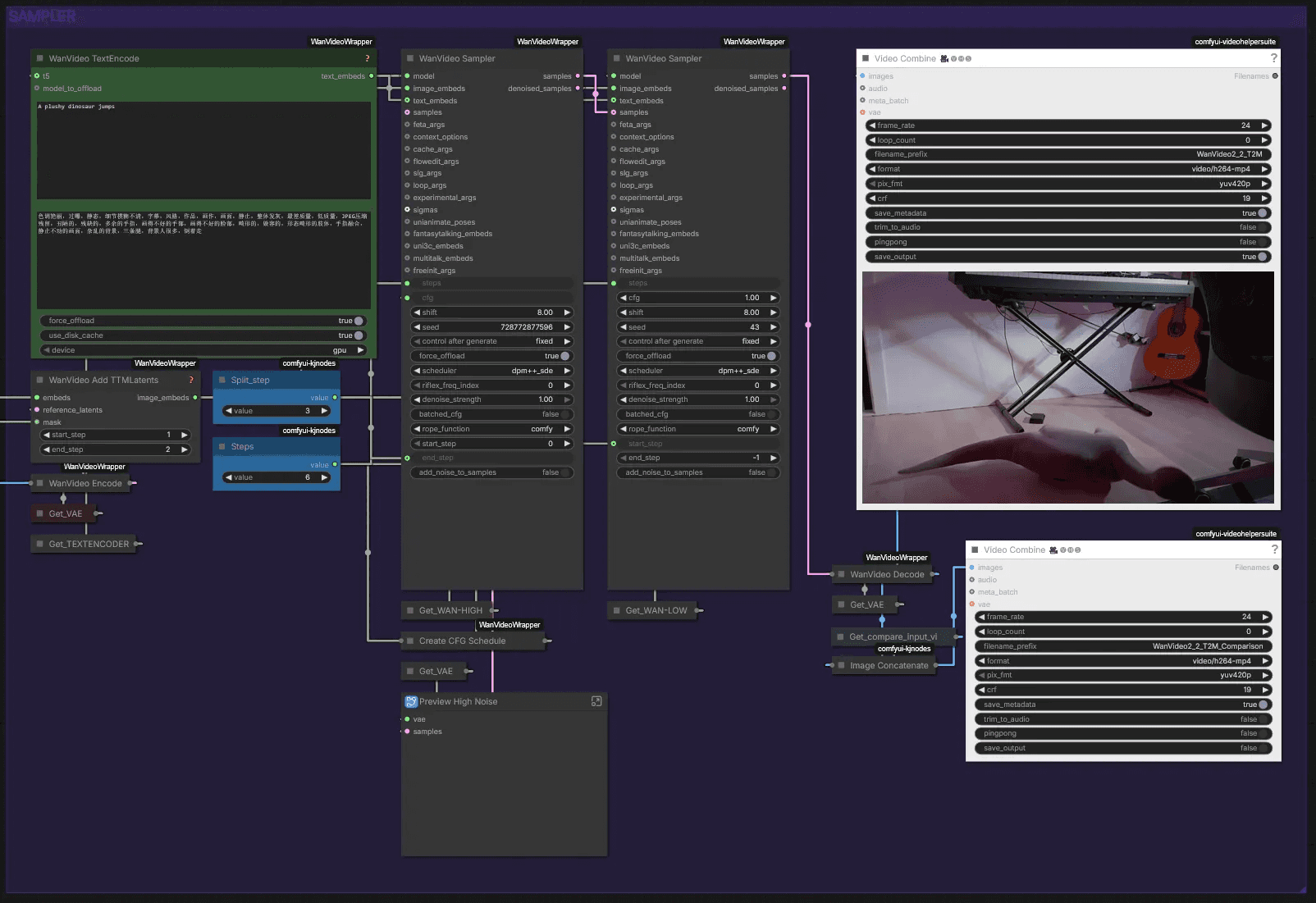
Task: Click the shift 8.00 slider in the seed 43 sampler
Action: (697, 312)
